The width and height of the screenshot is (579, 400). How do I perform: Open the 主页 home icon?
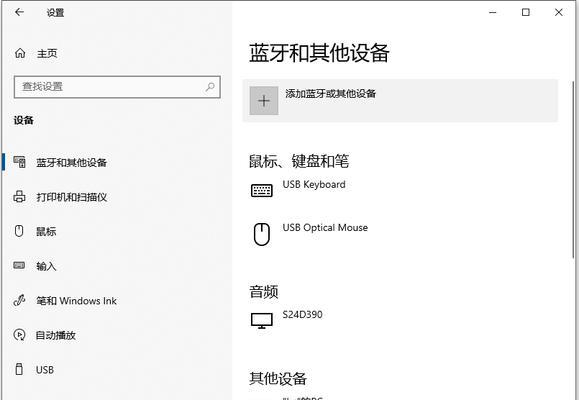coord(20,53)
